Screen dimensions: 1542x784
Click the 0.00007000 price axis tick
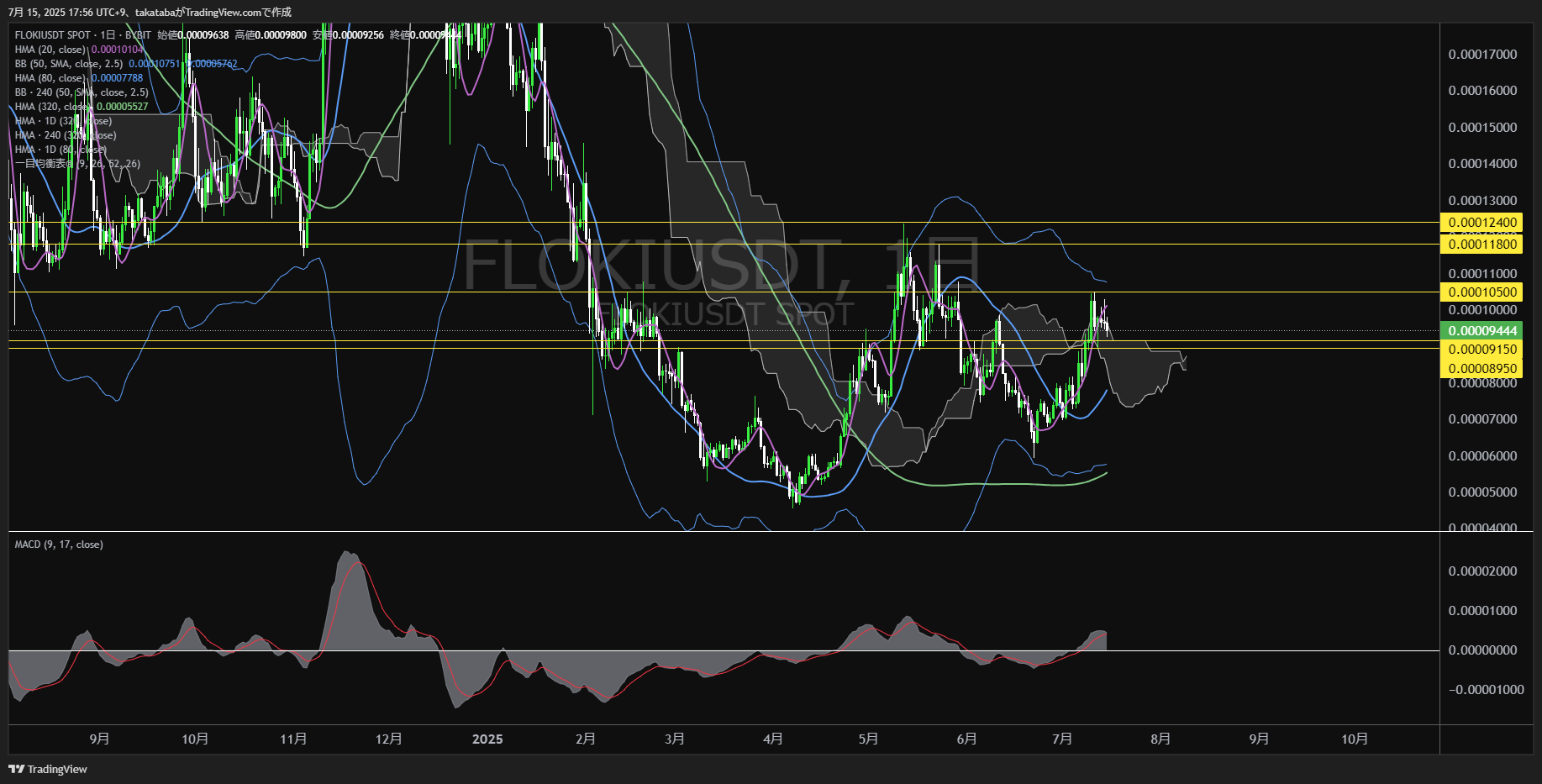1483,419
